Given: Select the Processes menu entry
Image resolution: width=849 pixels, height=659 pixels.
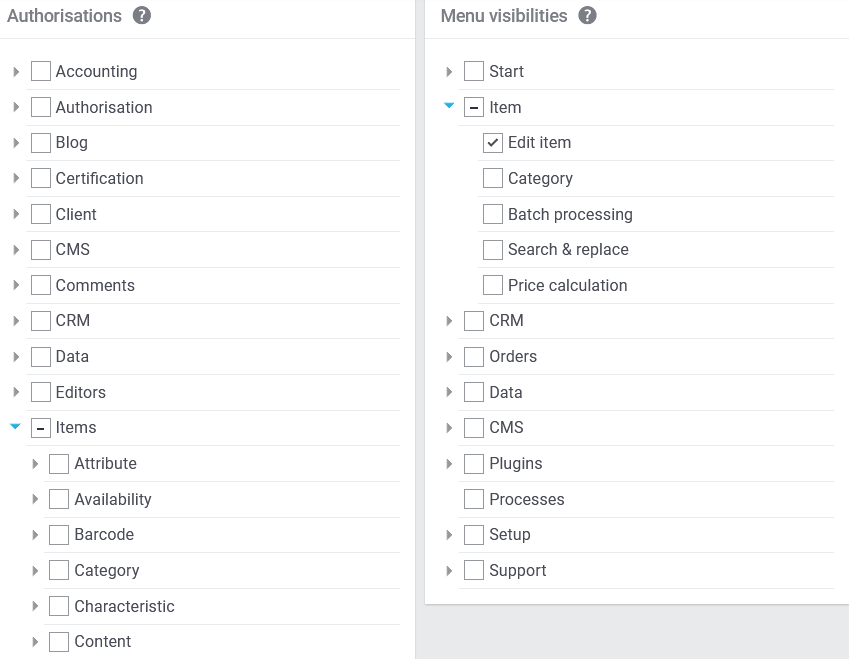Looking at the screenshot, I should [x=527, y=499].
